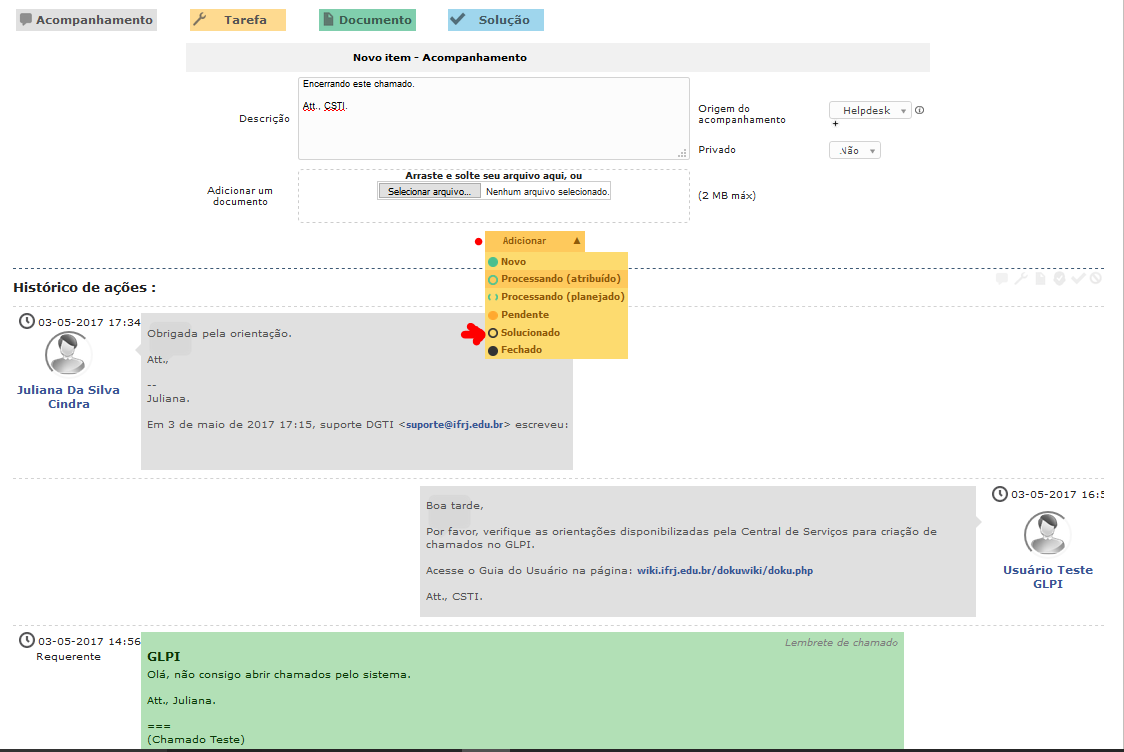1124x752 pixels.
Task: Click the reset filter circle-slash icon
Action: (1096, 279)
